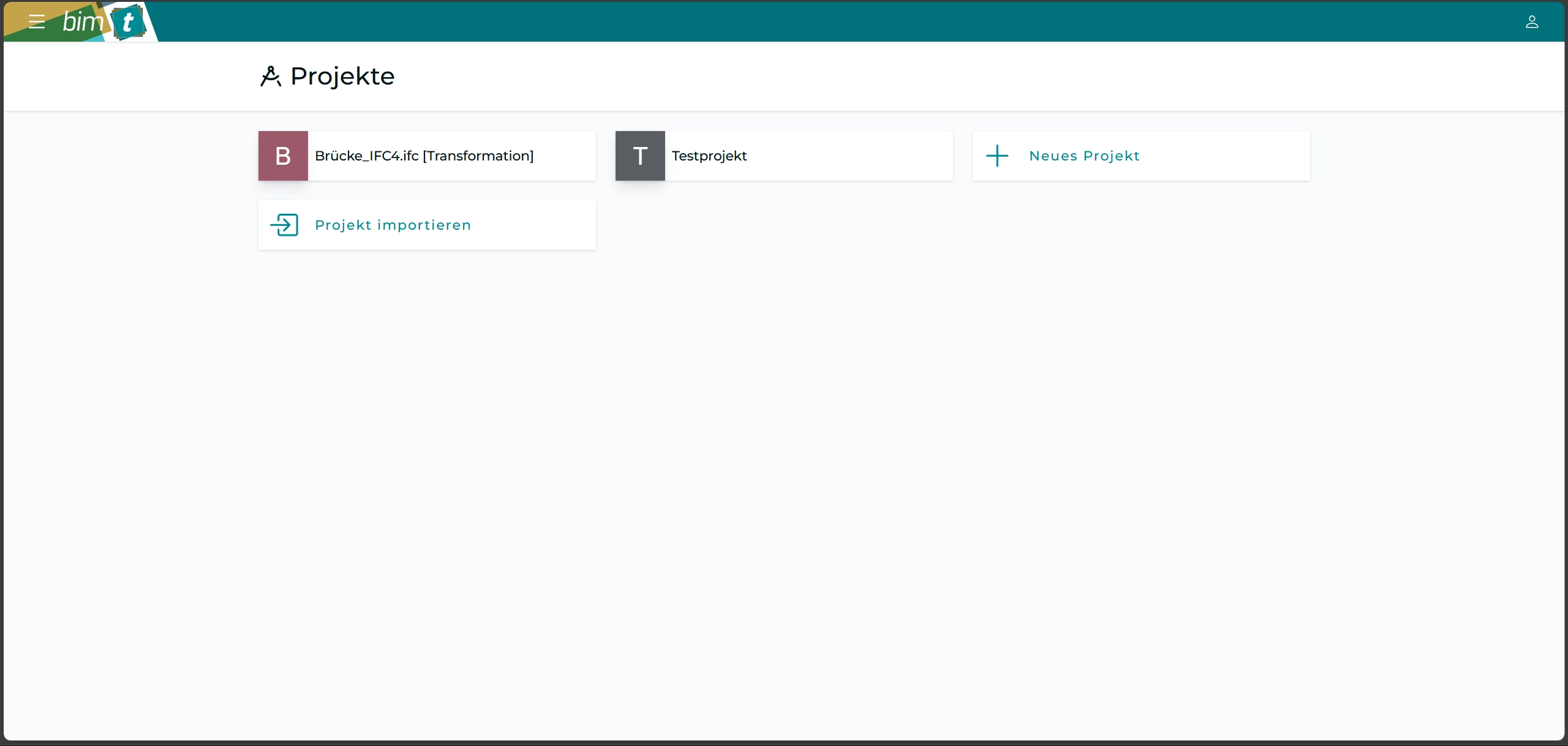
Task: Click the Projekte drafting compass icon
Action: tap(270, 77)
